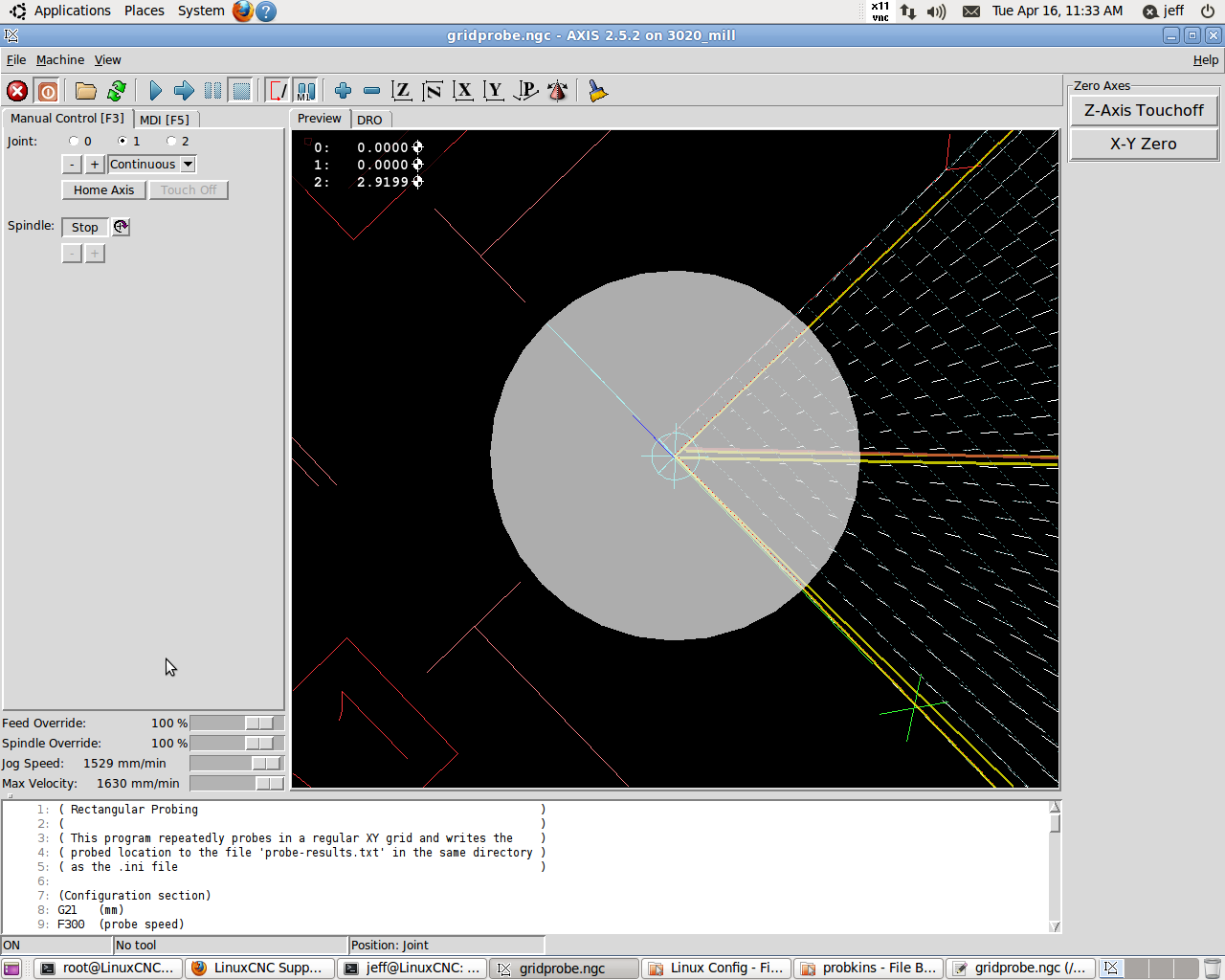Viewport: 1225px width, 980px height.
Task: Select joint 2 radio button
Action: 171,141
